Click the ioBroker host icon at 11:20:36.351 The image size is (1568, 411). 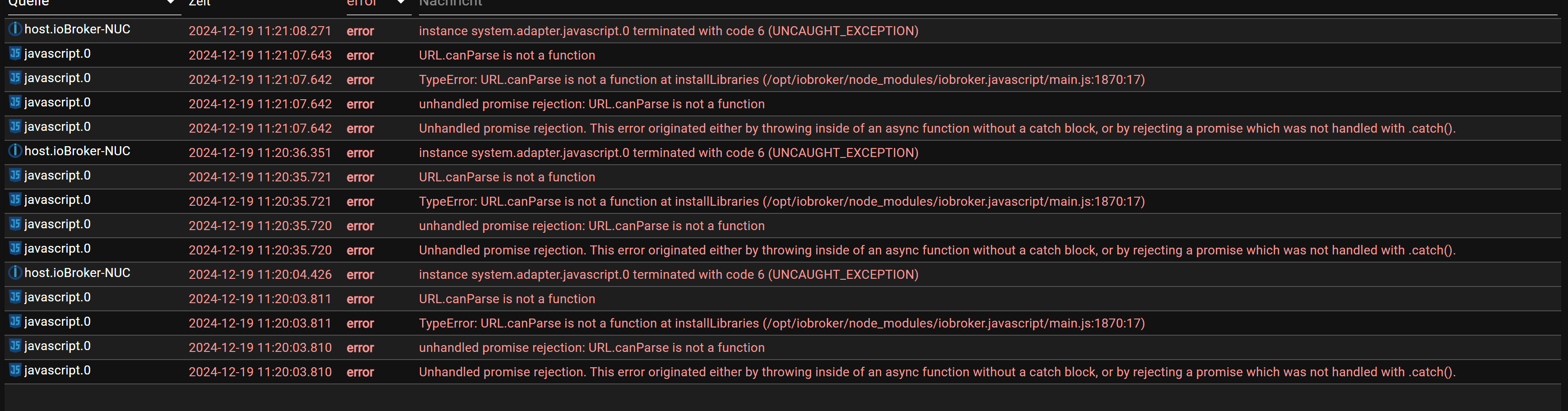(15, 151)
